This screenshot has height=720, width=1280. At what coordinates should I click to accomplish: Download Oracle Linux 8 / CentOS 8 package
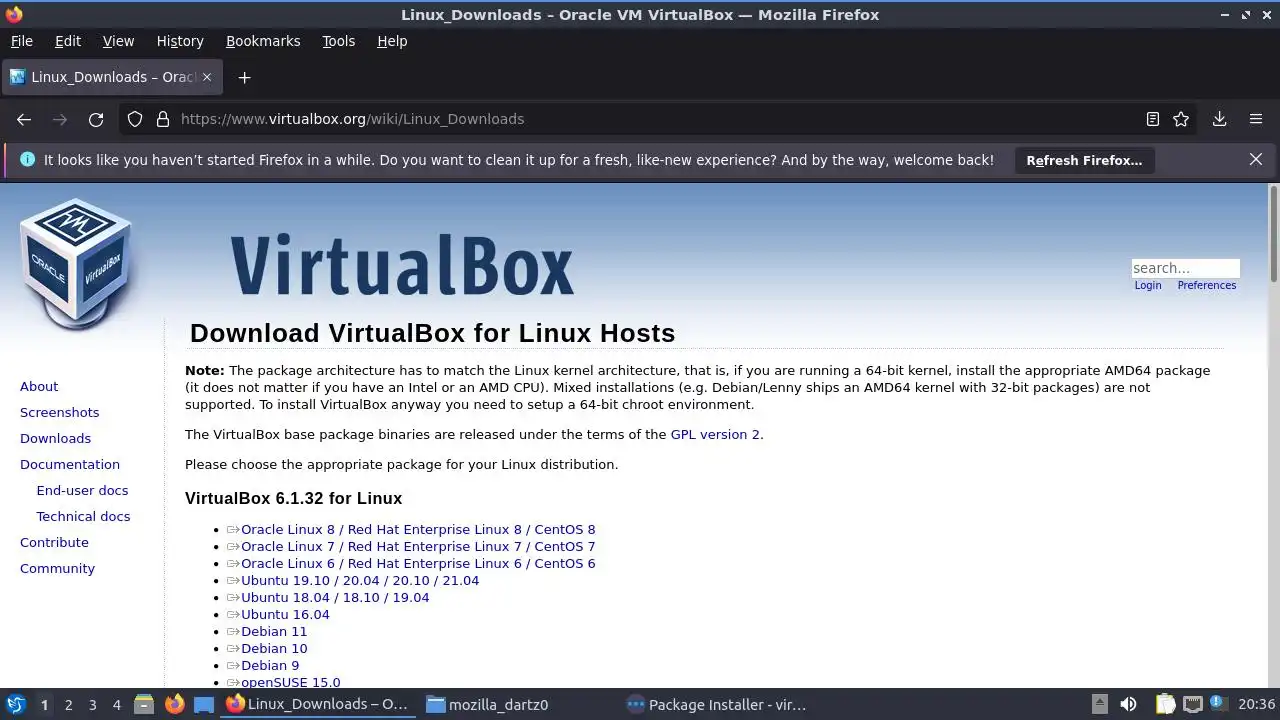click(x=418, y=529)
